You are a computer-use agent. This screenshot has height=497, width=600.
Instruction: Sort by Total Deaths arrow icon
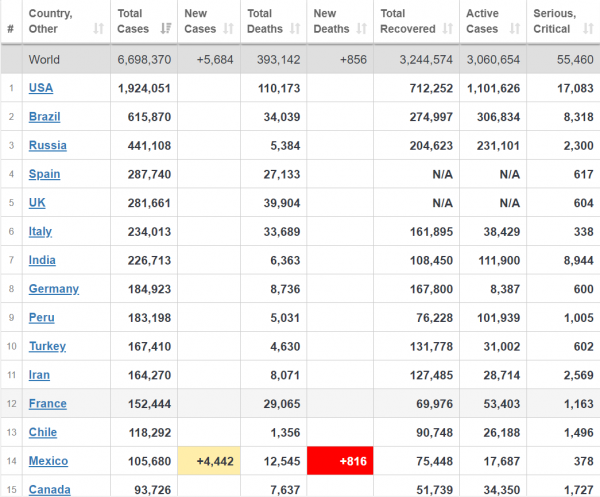(x=295, y=29)
